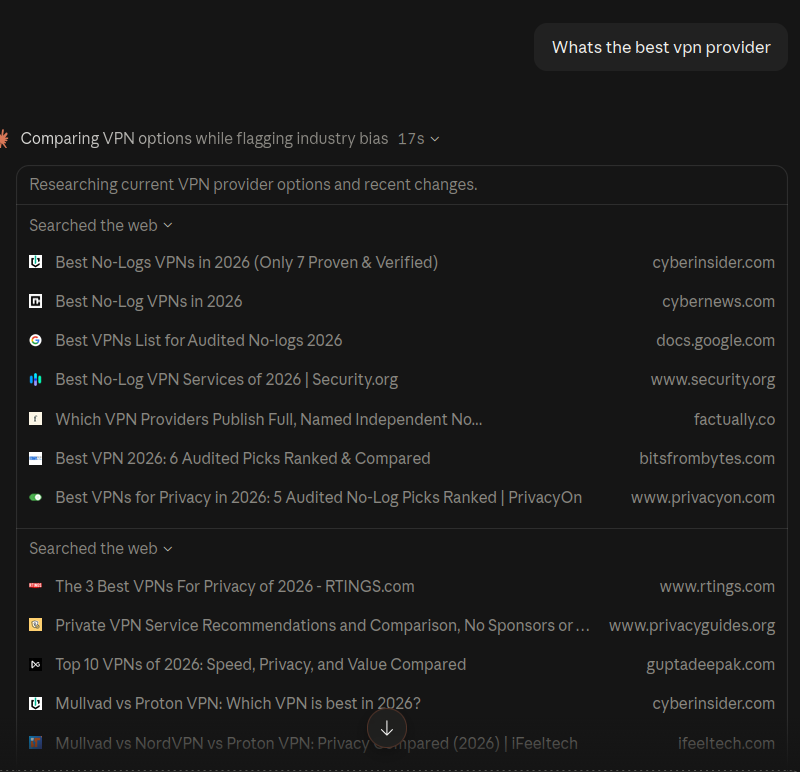Click the www.security.org domain text
This screenshot has height=772, width=800.
tap(713, 380)
